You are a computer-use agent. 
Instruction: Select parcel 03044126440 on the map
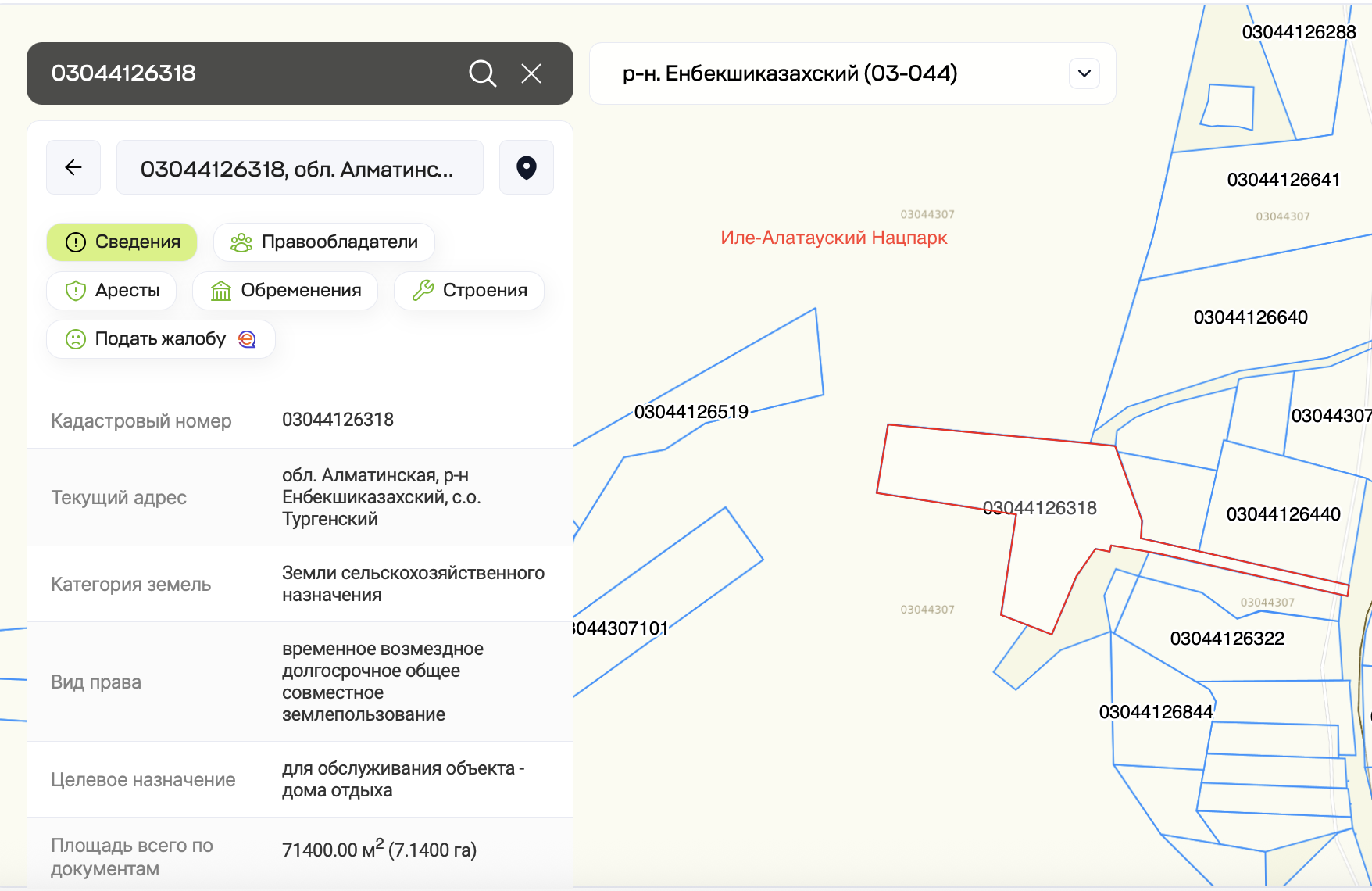[x=1283, y=513]
